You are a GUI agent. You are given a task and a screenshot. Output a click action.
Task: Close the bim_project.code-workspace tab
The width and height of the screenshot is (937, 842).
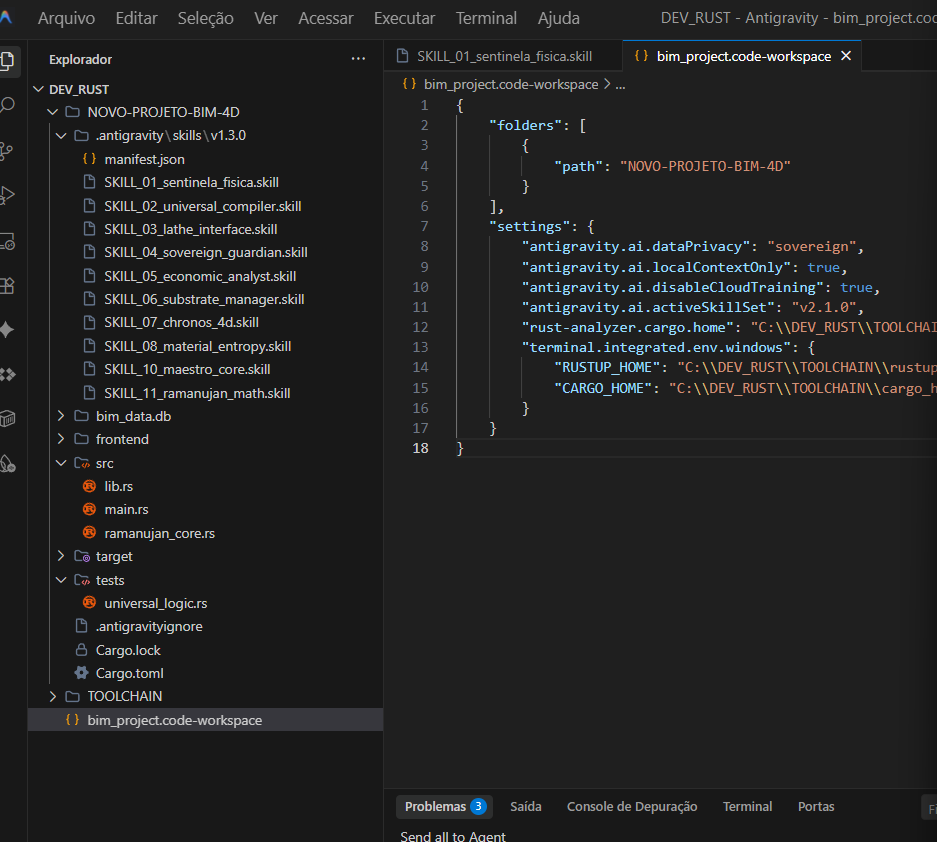846,56
